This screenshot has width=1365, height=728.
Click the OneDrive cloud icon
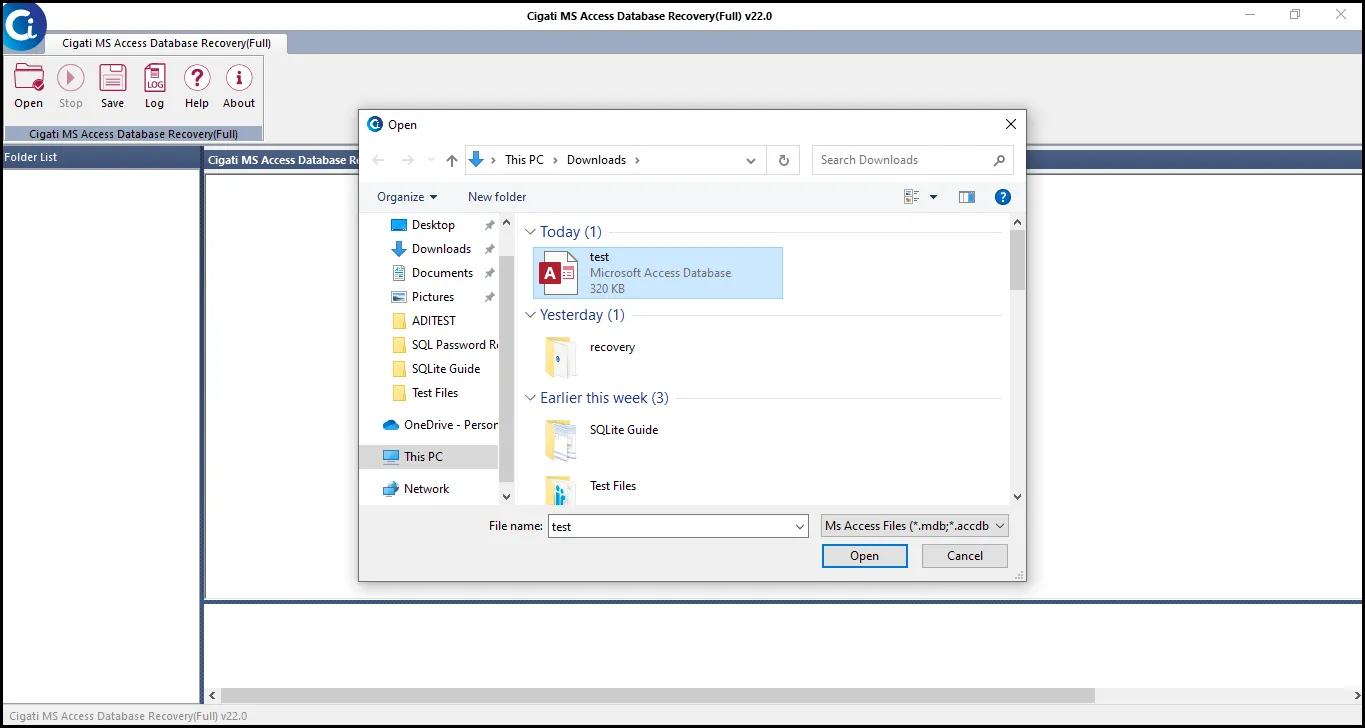tap(391, 425)
